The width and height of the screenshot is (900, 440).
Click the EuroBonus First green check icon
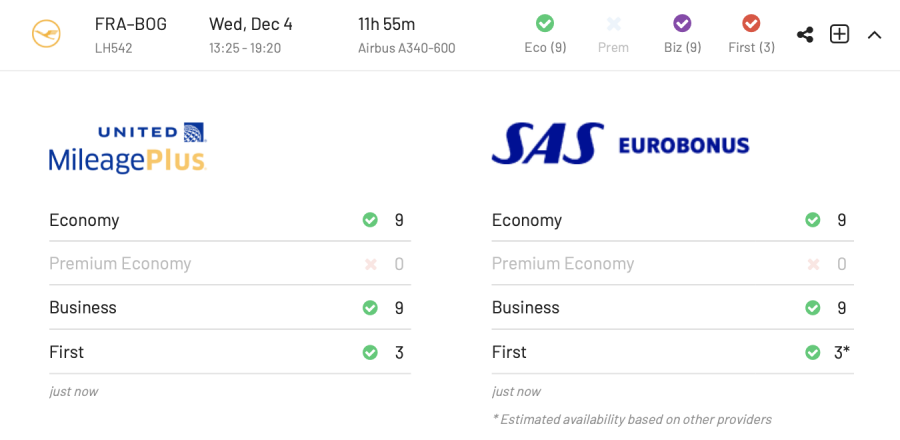point(813,352)
